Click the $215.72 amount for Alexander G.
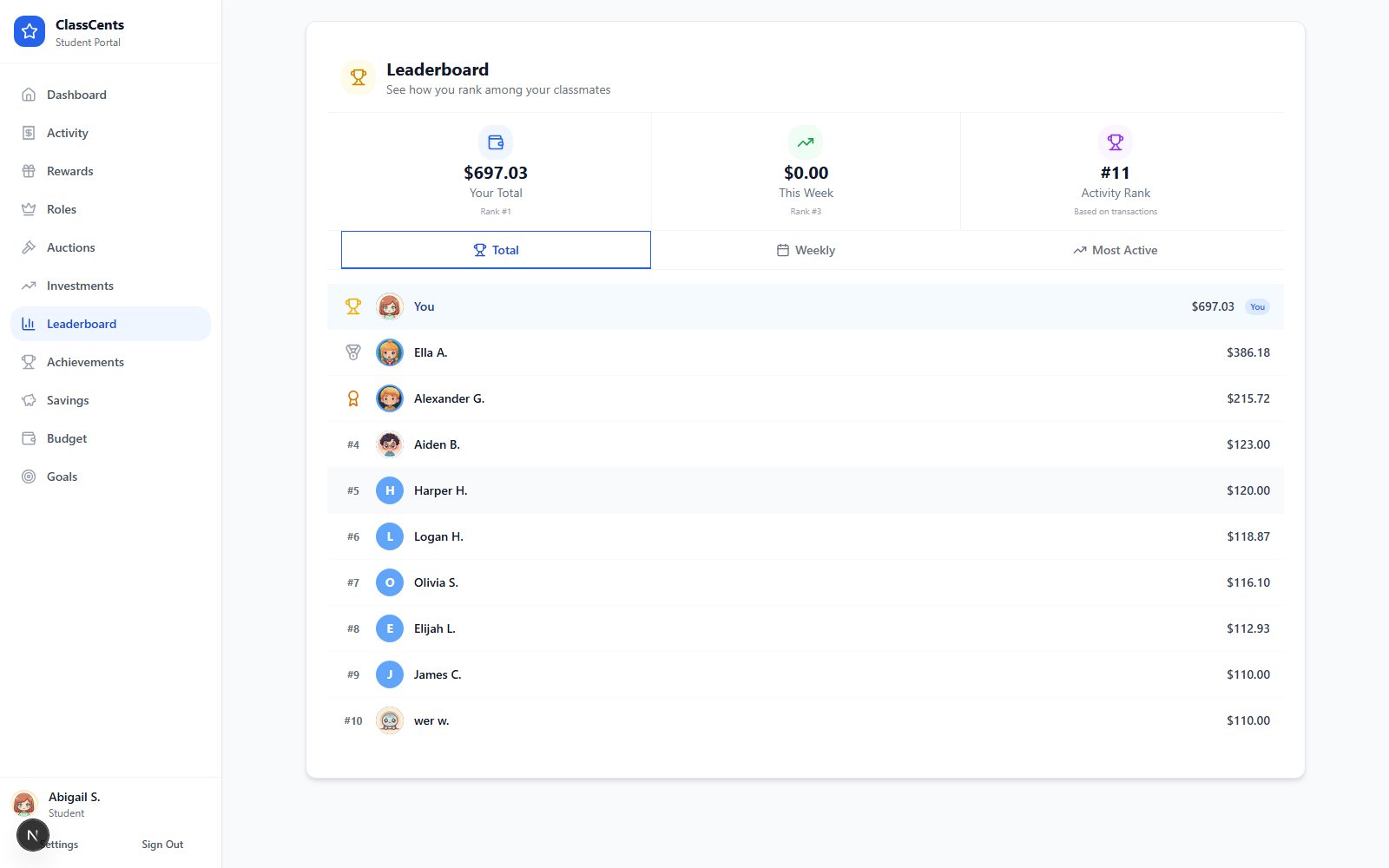 pos(1248,398)
